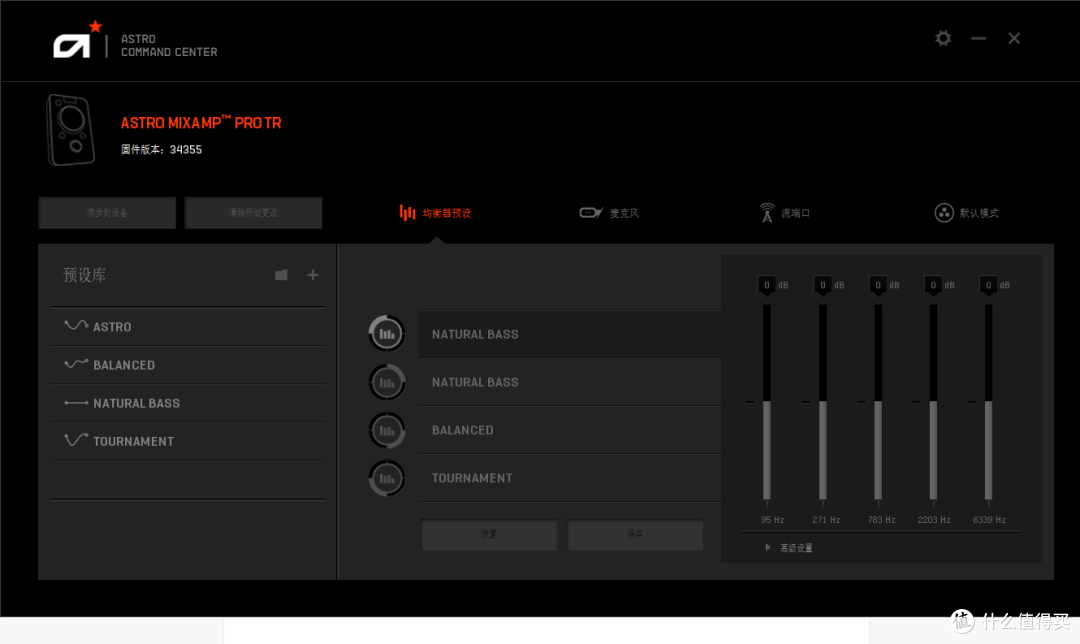Click the 6339 Hz band slider
Viewport: 1080px width, 644px height.
point(988,402)
